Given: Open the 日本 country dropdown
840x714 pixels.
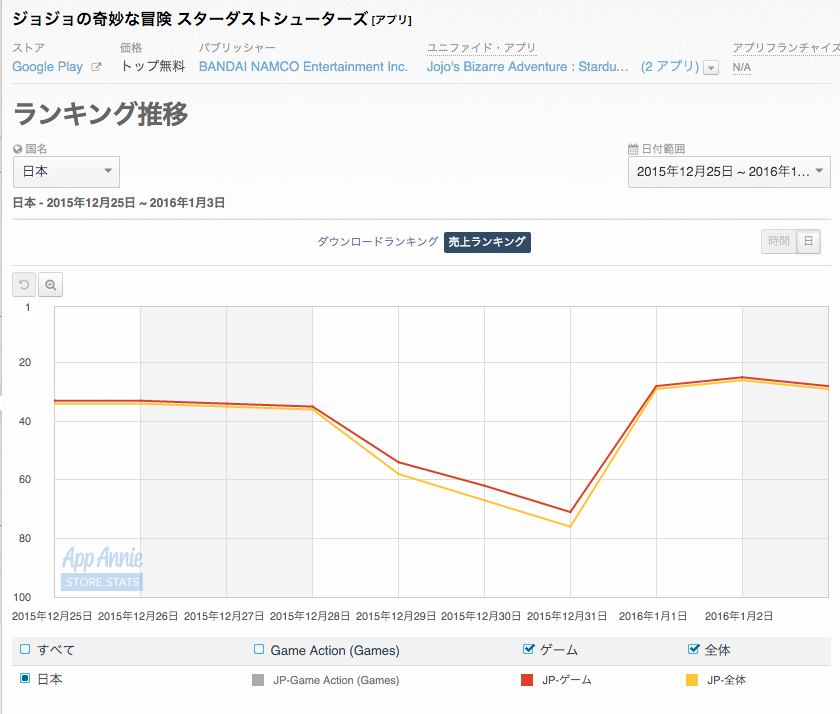Looking at the screenshot, I should tap(66, 171).
